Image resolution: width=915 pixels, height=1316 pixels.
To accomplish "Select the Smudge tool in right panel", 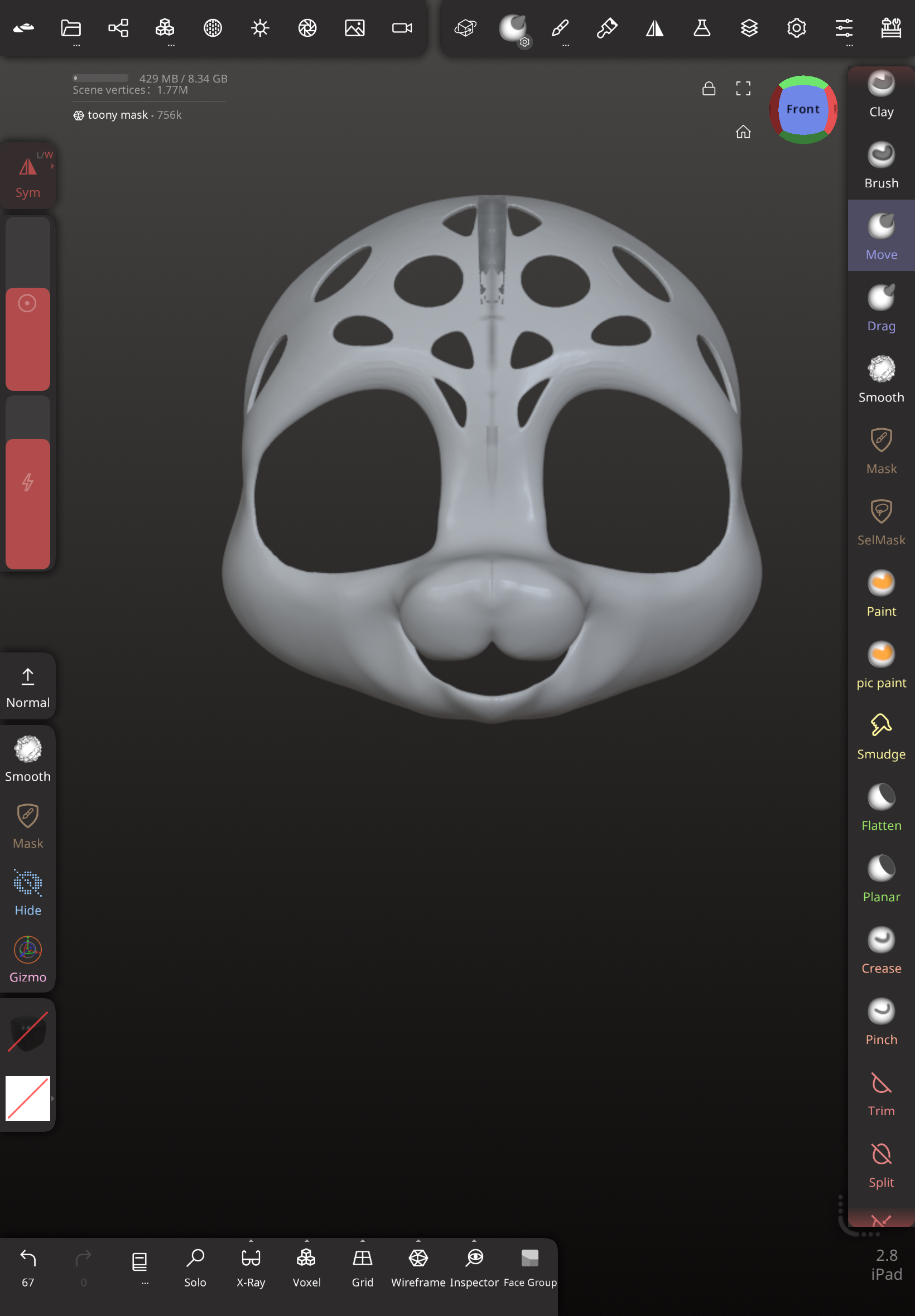I will click(x=880, y=737).
